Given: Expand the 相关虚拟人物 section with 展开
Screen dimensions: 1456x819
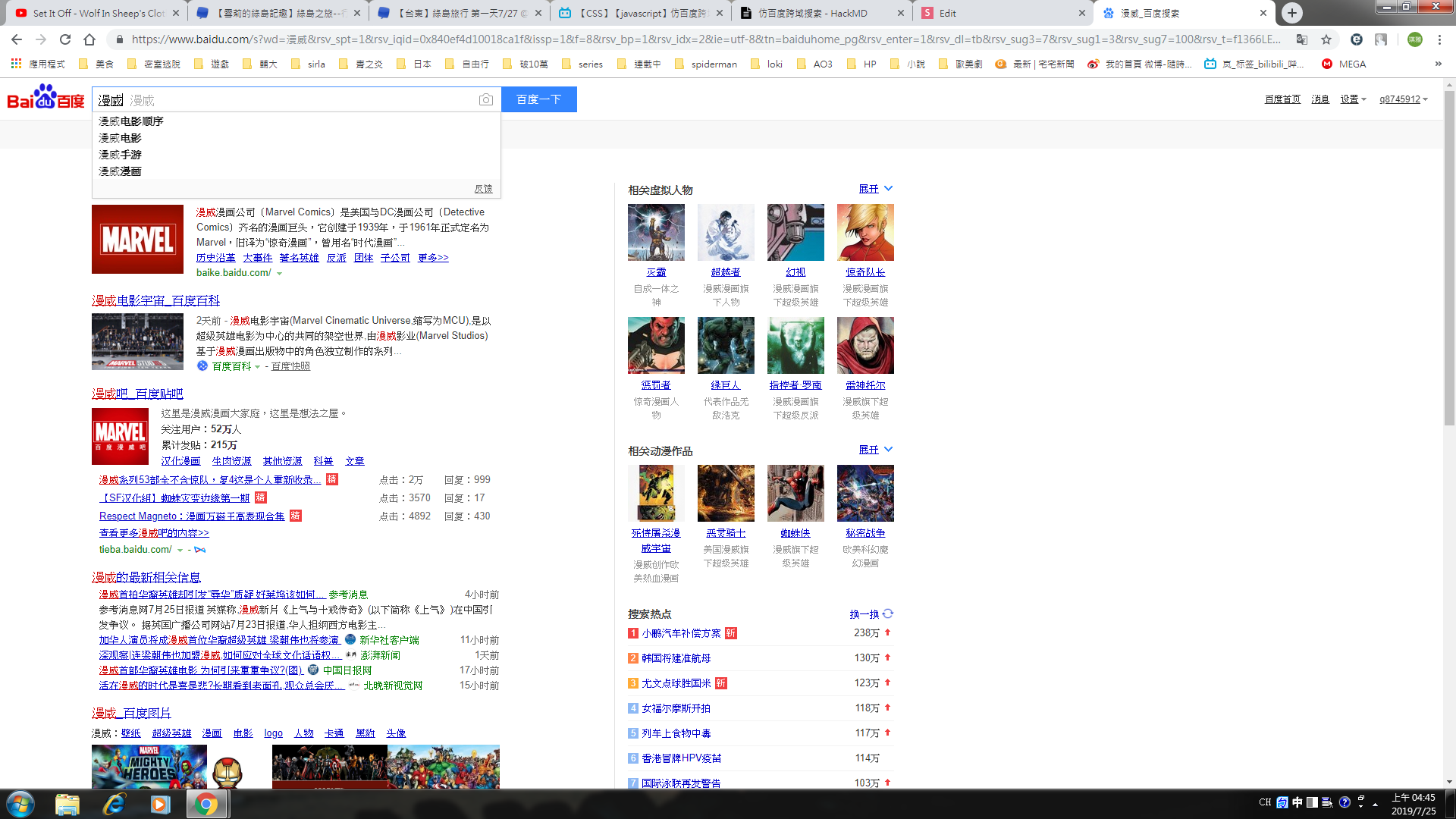Looking at the screenshot, I should click(875, 189).
